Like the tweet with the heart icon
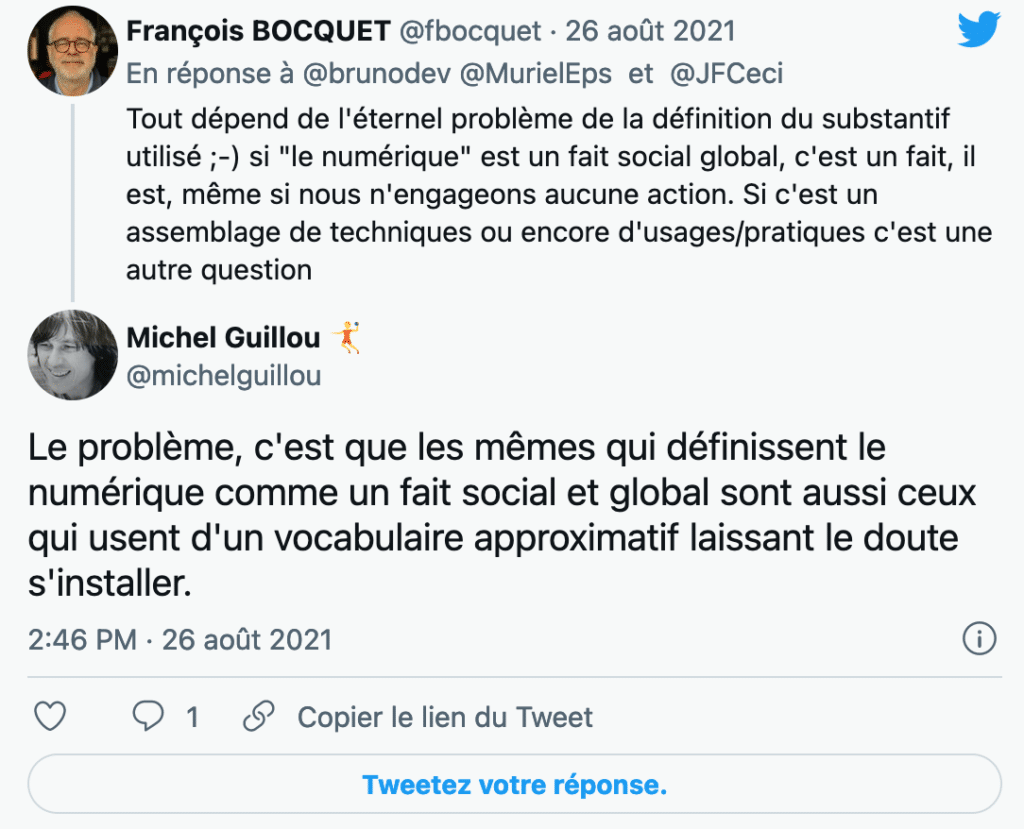 (50, 717)
